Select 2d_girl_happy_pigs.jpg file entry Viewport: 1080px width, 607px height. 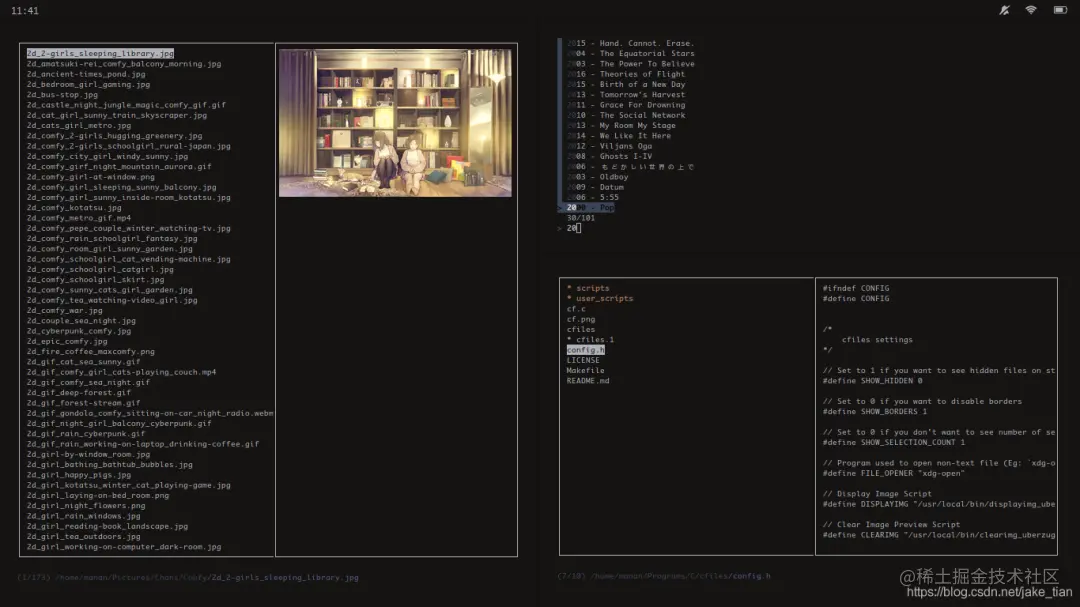[x=79, y=475]
